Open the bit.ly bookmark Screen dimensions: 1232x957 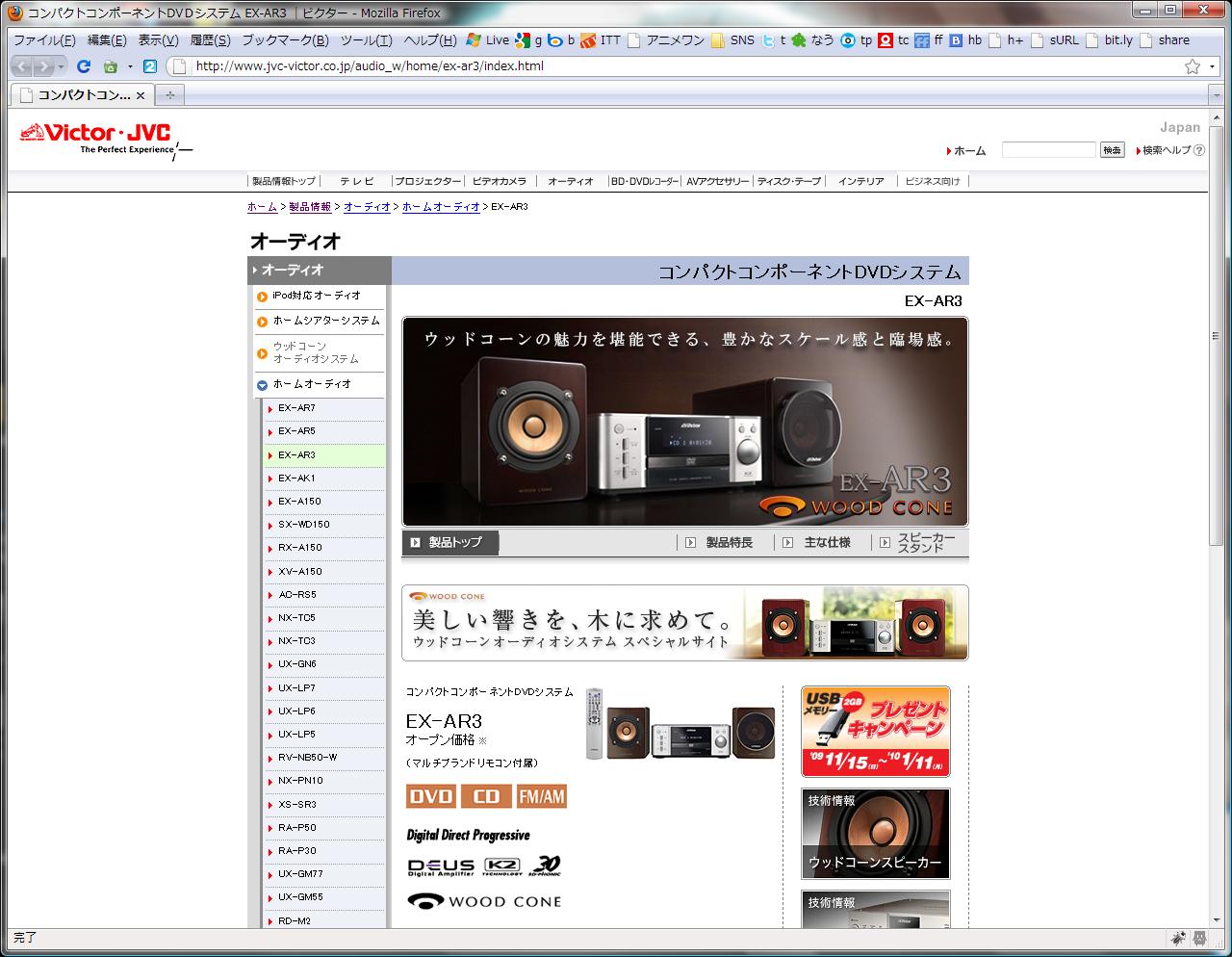pos(1110,40)
